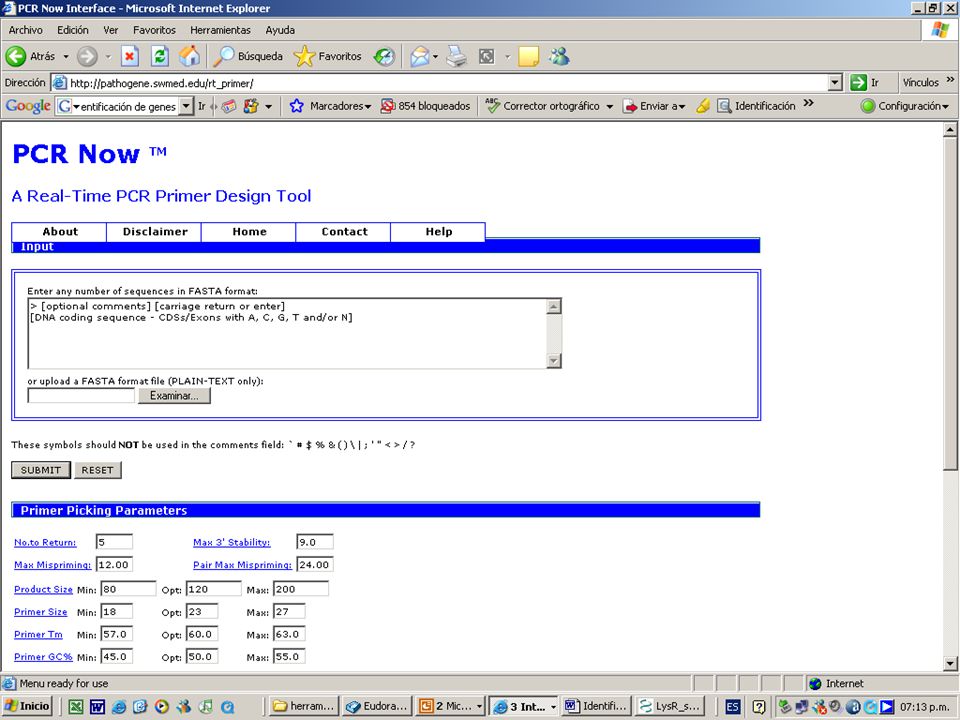960x720 pixels.
Task: Go to the browser home page icon
Action: click(190, 56)
